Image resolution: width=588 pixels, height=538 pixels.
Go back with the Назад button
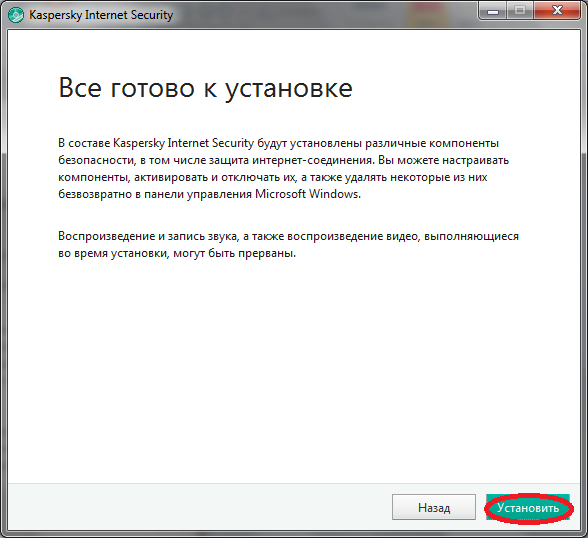[x=434, y=507]
